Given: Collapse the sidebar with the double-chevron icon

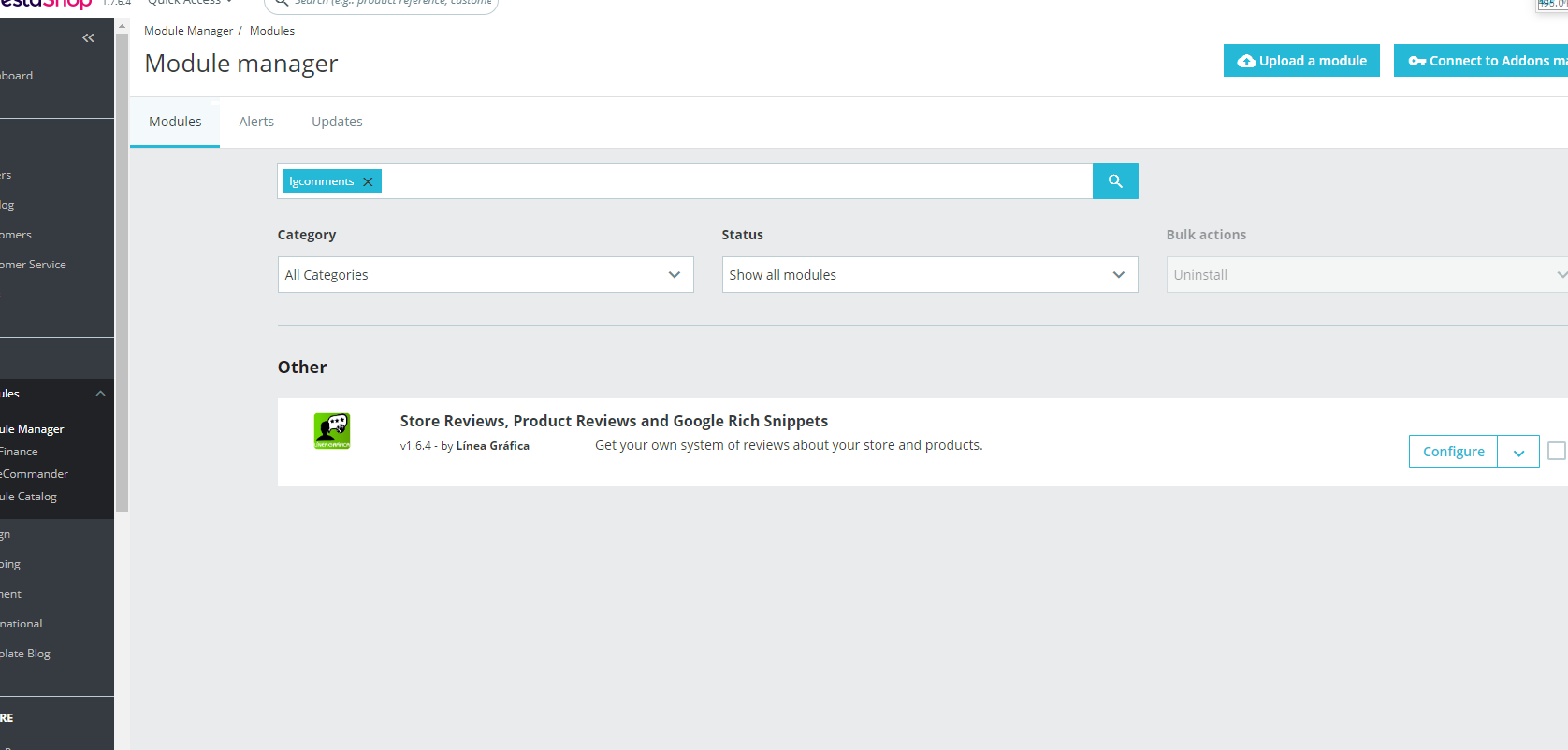Looking at the screenshot, I should (x=88, y=38).
